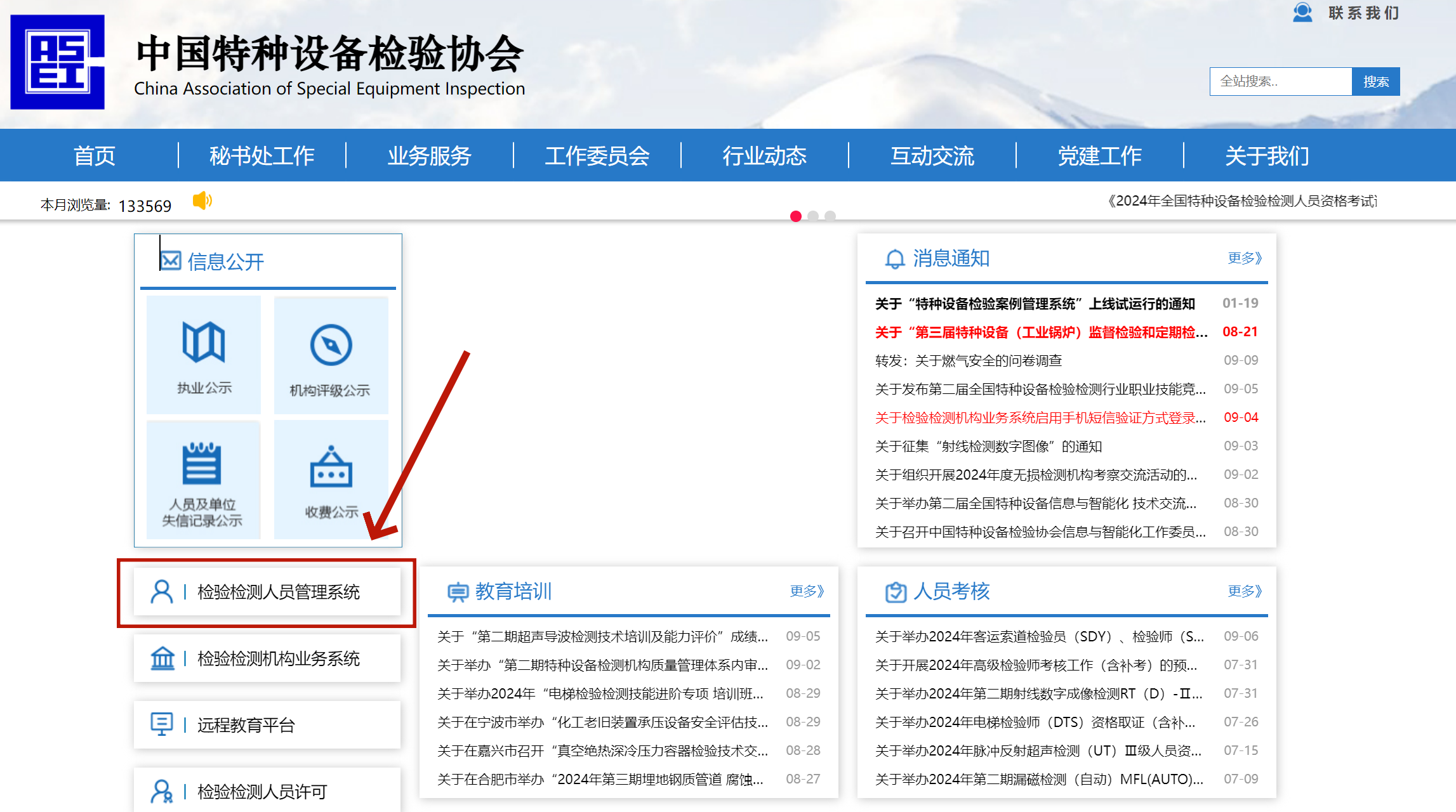The width and height of the screenshot is (1456, 812).
Task: Open 党建工作 navigation menu
Action: pyautogui.click(x=1100, y=155)
